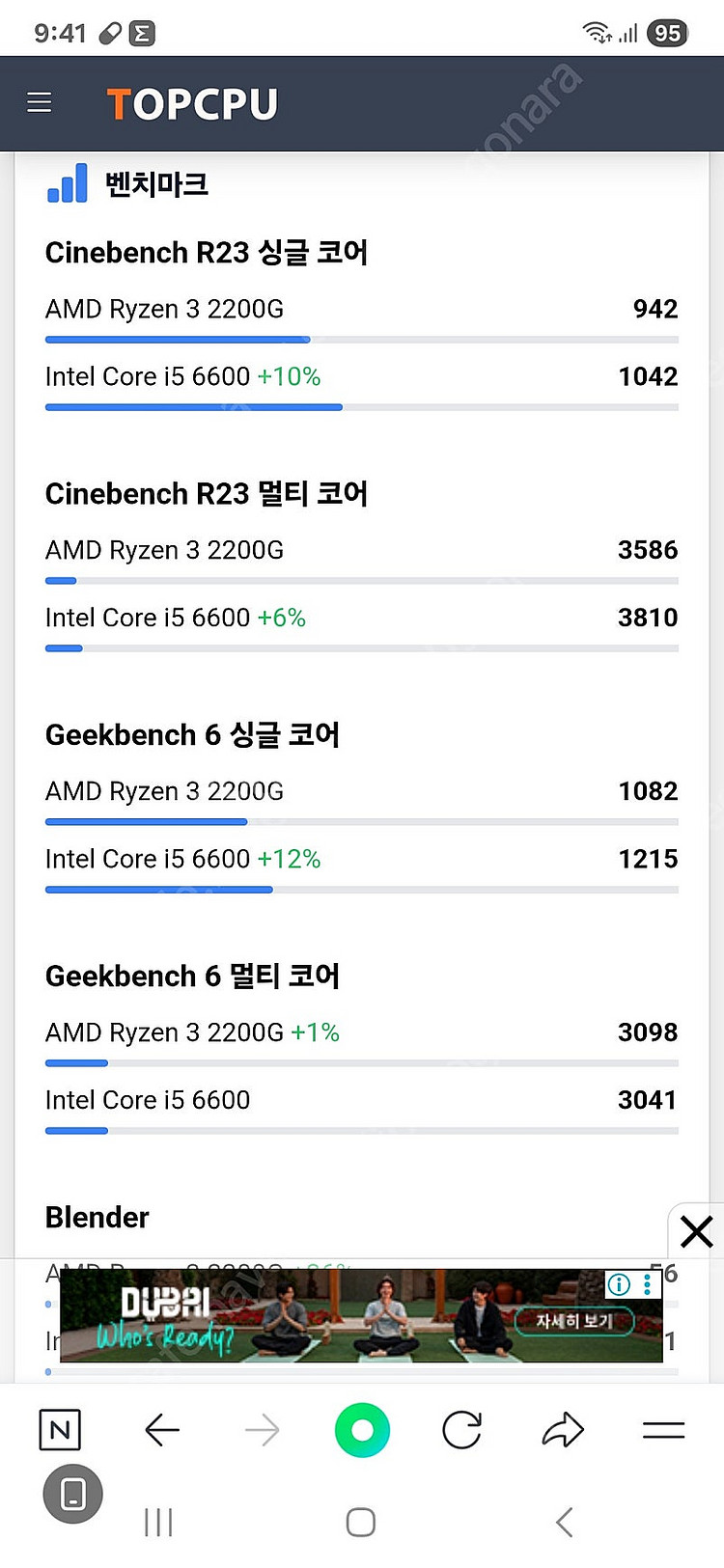The width and height of the screenshot is (724, 1568).
Task: Tap the TOPCPU logo
Action: coord(192,104)
